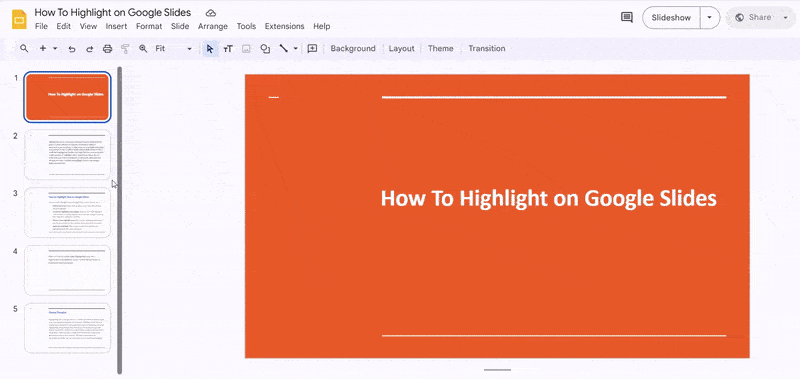Open the Shape tool icon
The width and height of the screenshot is (800, 379).
click(x=265, y=48)
